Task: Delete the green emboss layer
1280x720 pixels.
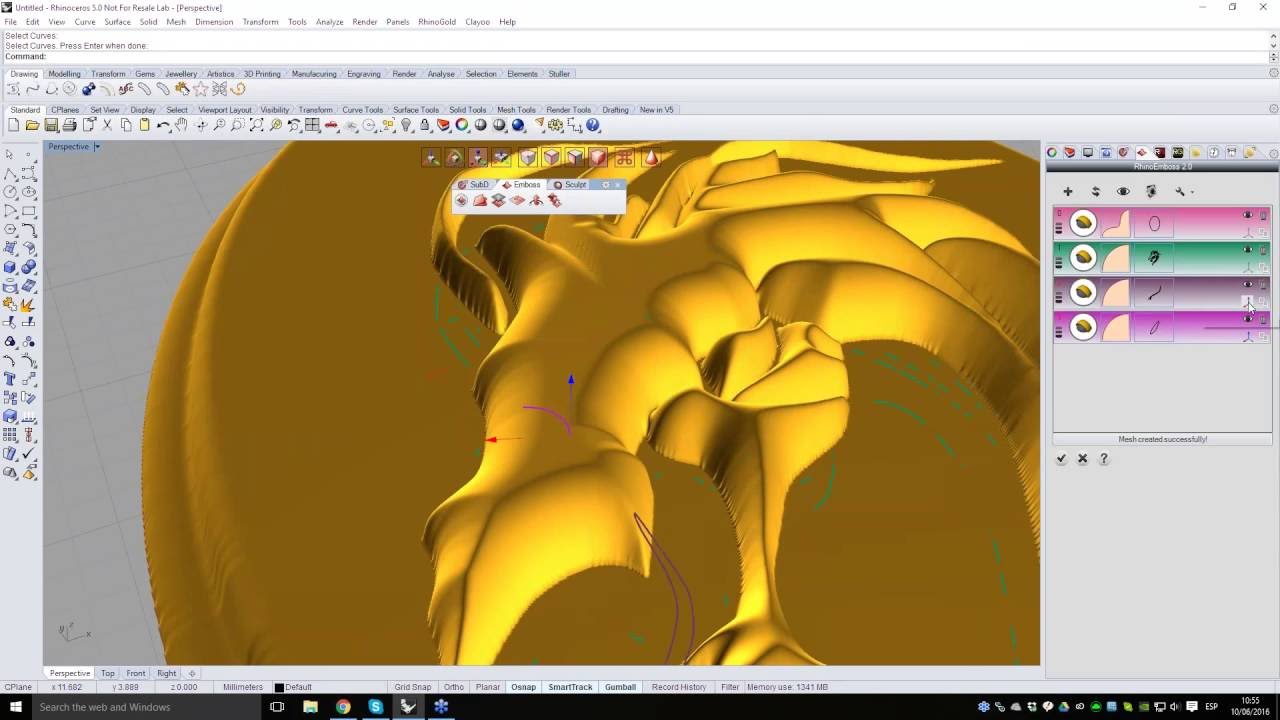Action: tap(1263, 250)
